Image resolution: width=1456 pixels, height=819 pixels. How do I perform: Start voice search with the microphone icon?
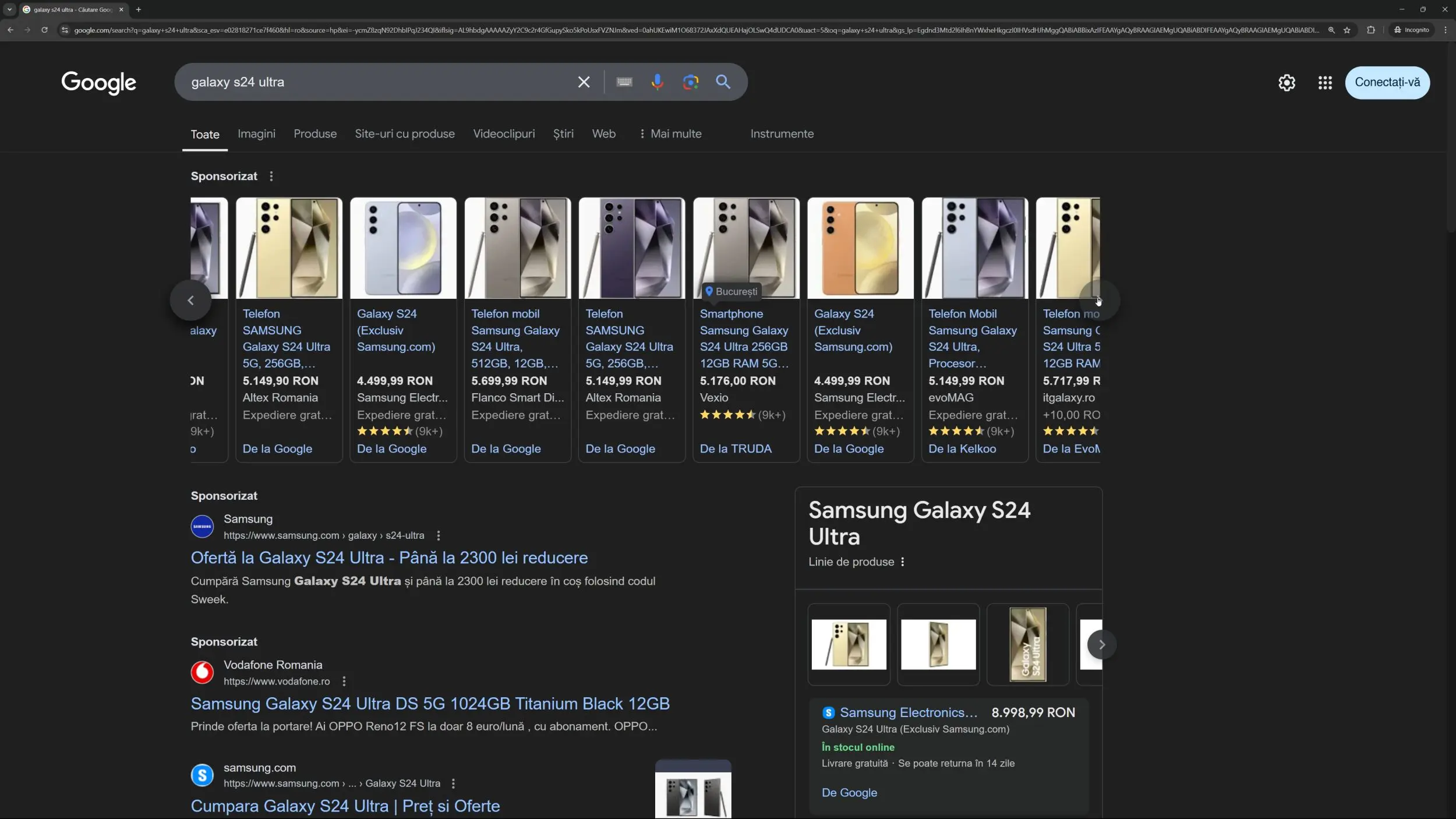658,82
